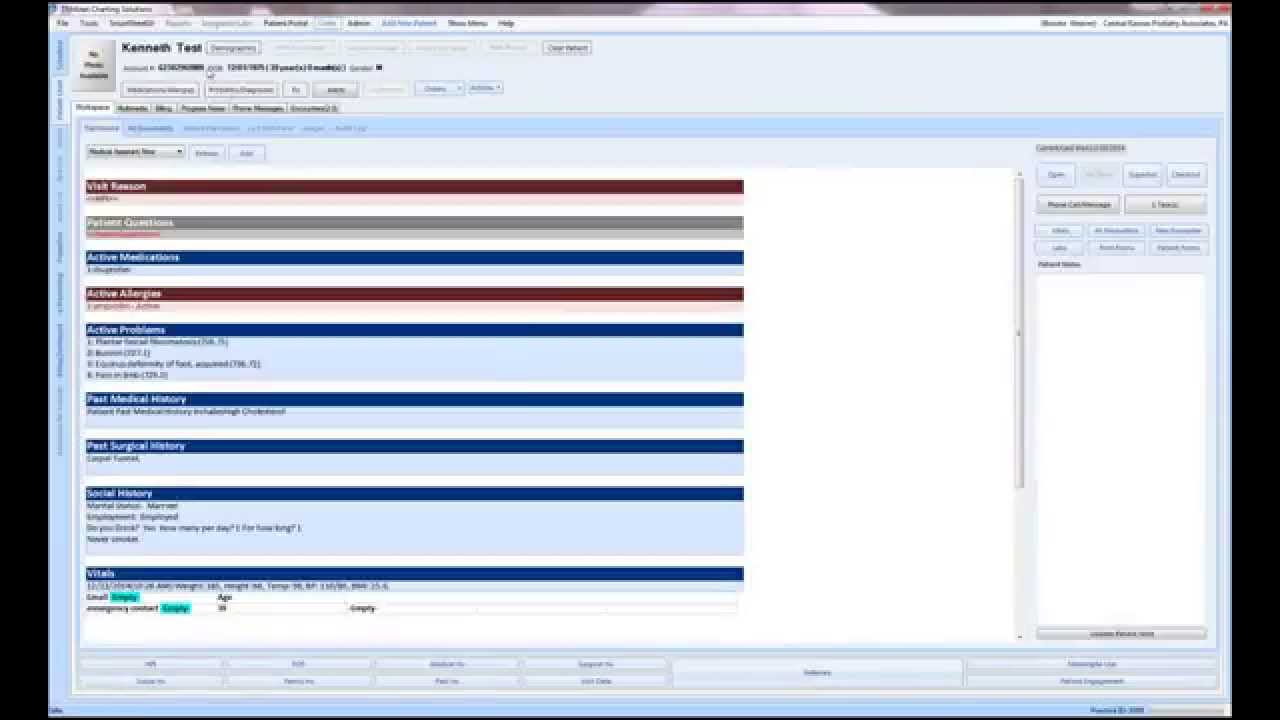Click the Add button beside Refresh
Viewport: 1280px width, 720px height.
click(246, 153)
